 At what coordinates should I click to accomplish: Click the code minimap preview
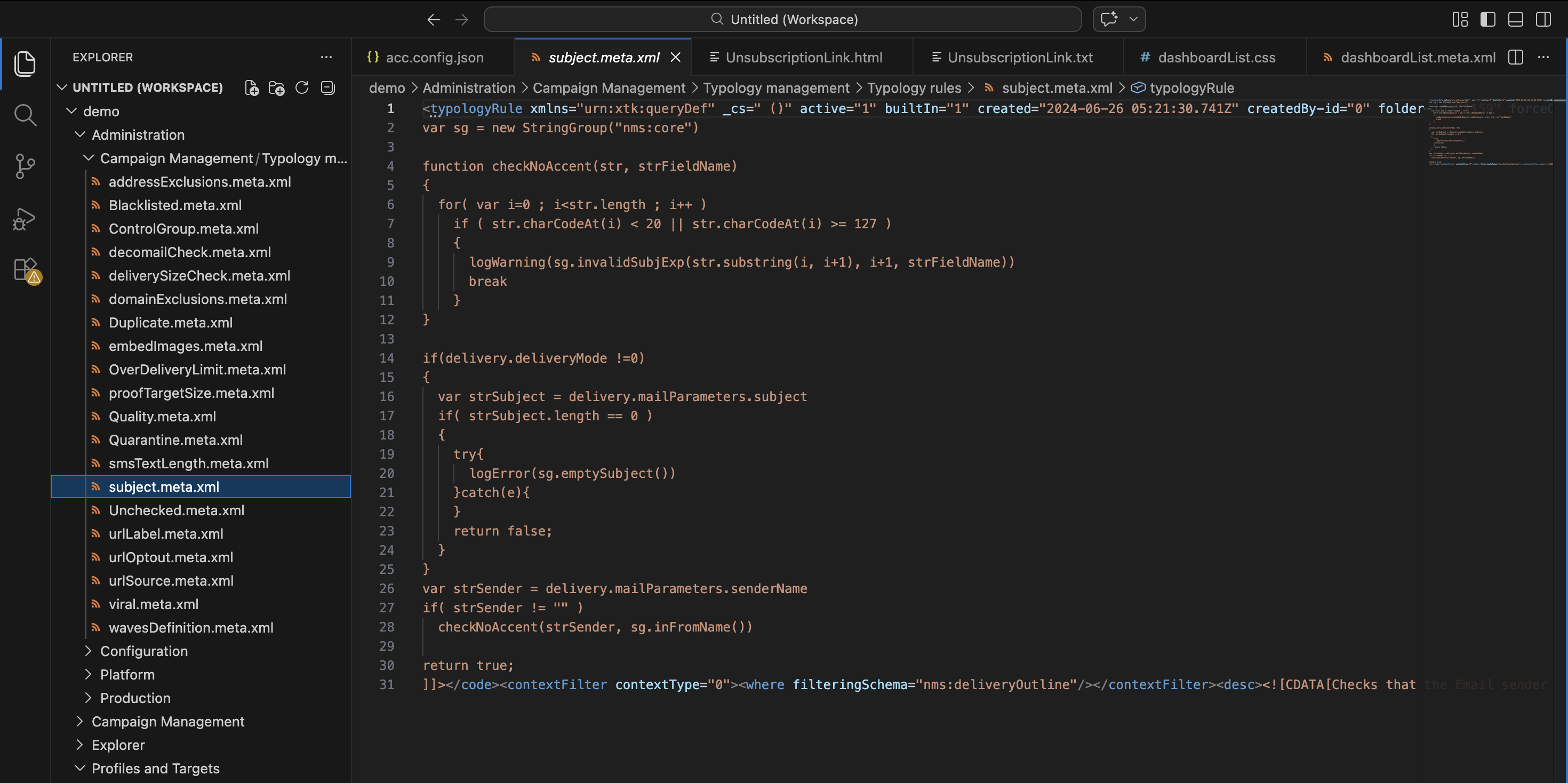(1490, 132)
